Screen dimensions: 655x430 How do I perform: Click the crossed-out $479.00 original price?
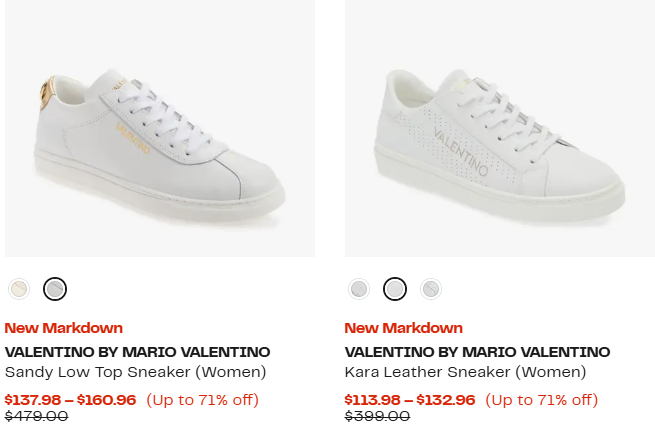[x=36, y=417]
